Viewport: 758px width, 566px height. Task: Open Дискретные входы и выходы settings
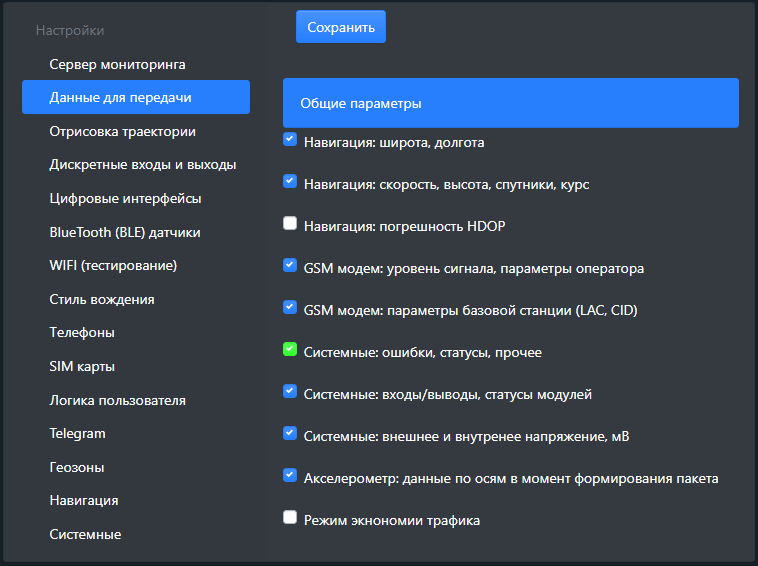click(142, 164)
